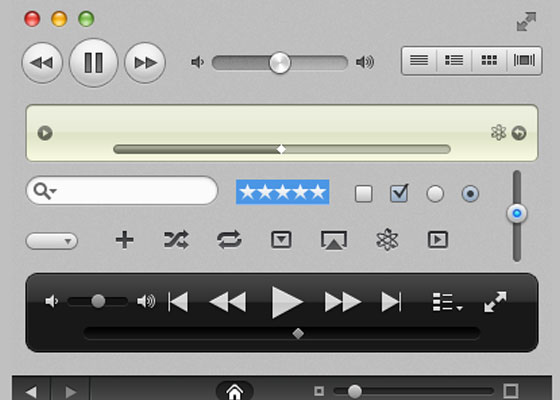Click Genius atom icon in LCD display
This screenshot has height=400, width=560.
click(498, 132)
